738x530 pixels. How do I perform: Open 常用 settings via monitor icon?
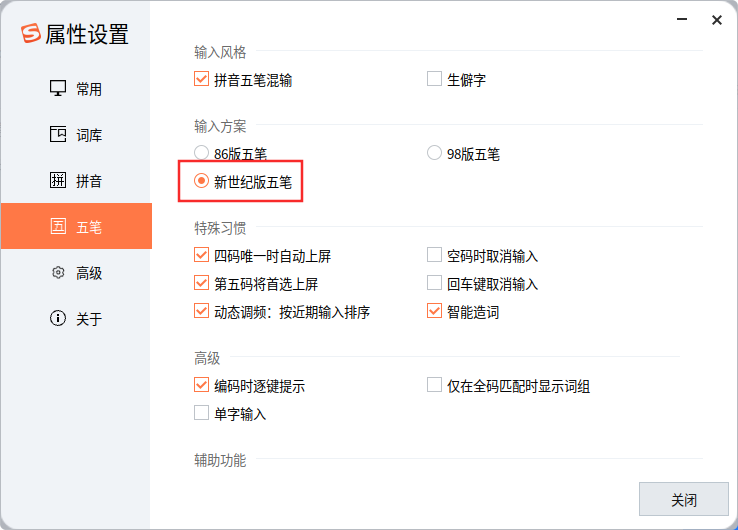point(58,89)
